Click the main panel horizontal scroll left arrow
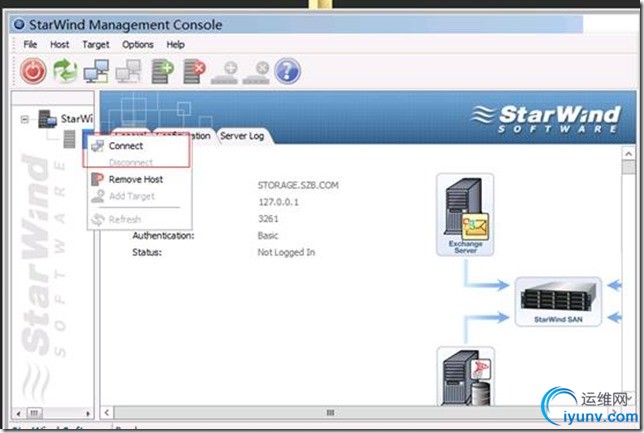The image size is (644, 433). tap(107, 412)
